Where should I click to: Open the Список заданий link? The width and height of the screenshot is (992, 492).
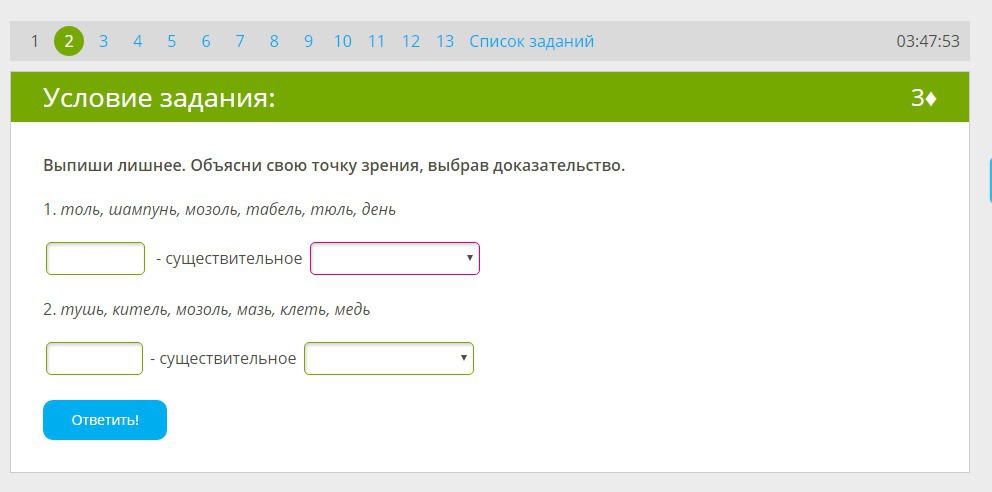pos(531,41)
